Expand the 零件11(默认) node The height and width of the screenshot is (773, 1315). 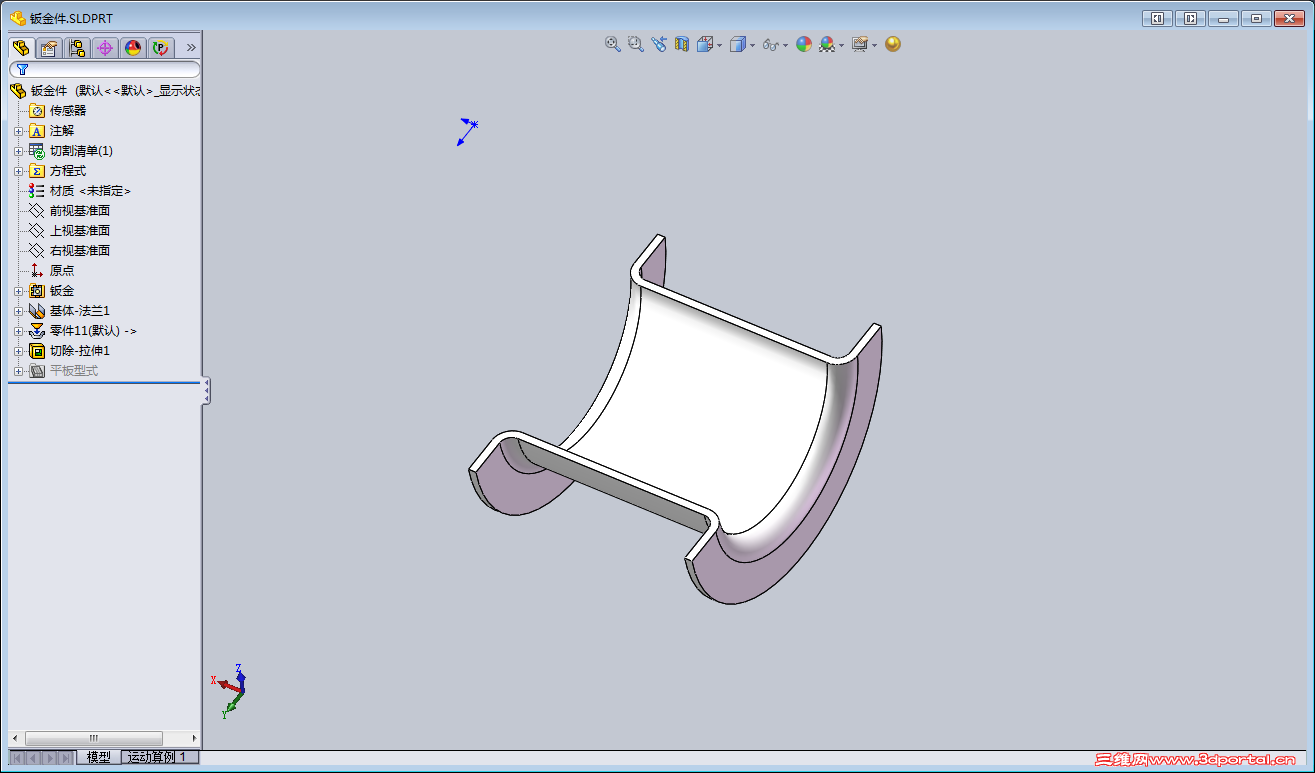(18, 331)
